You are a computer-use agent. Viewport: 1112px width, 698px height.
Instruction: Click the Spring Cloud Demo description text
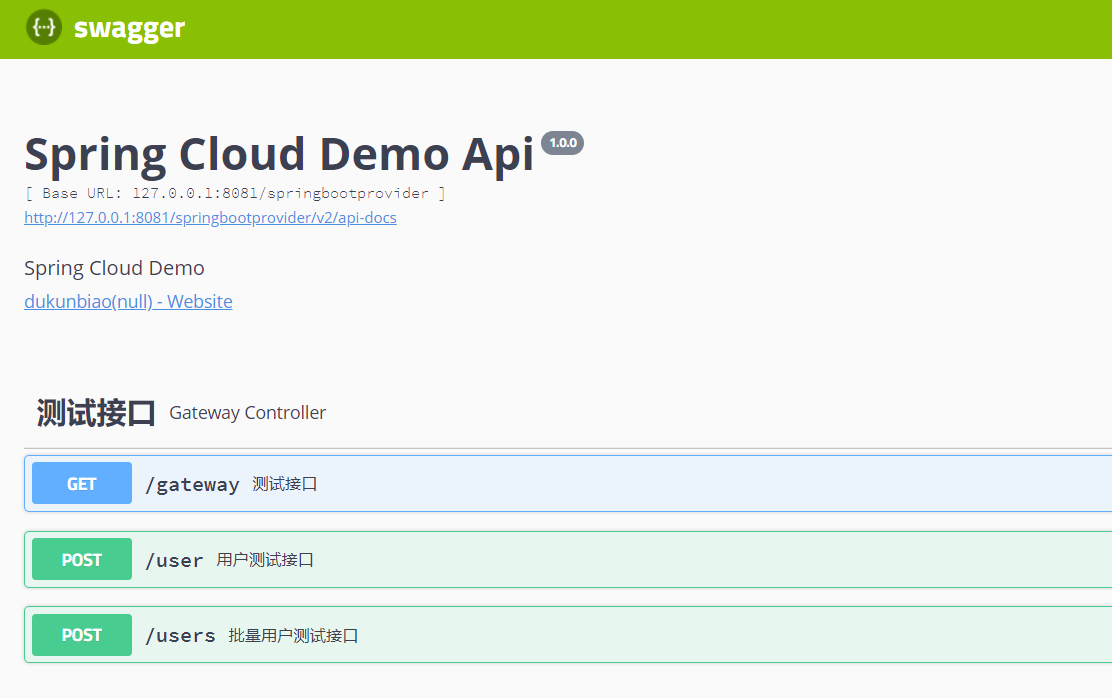pos(114,268)
